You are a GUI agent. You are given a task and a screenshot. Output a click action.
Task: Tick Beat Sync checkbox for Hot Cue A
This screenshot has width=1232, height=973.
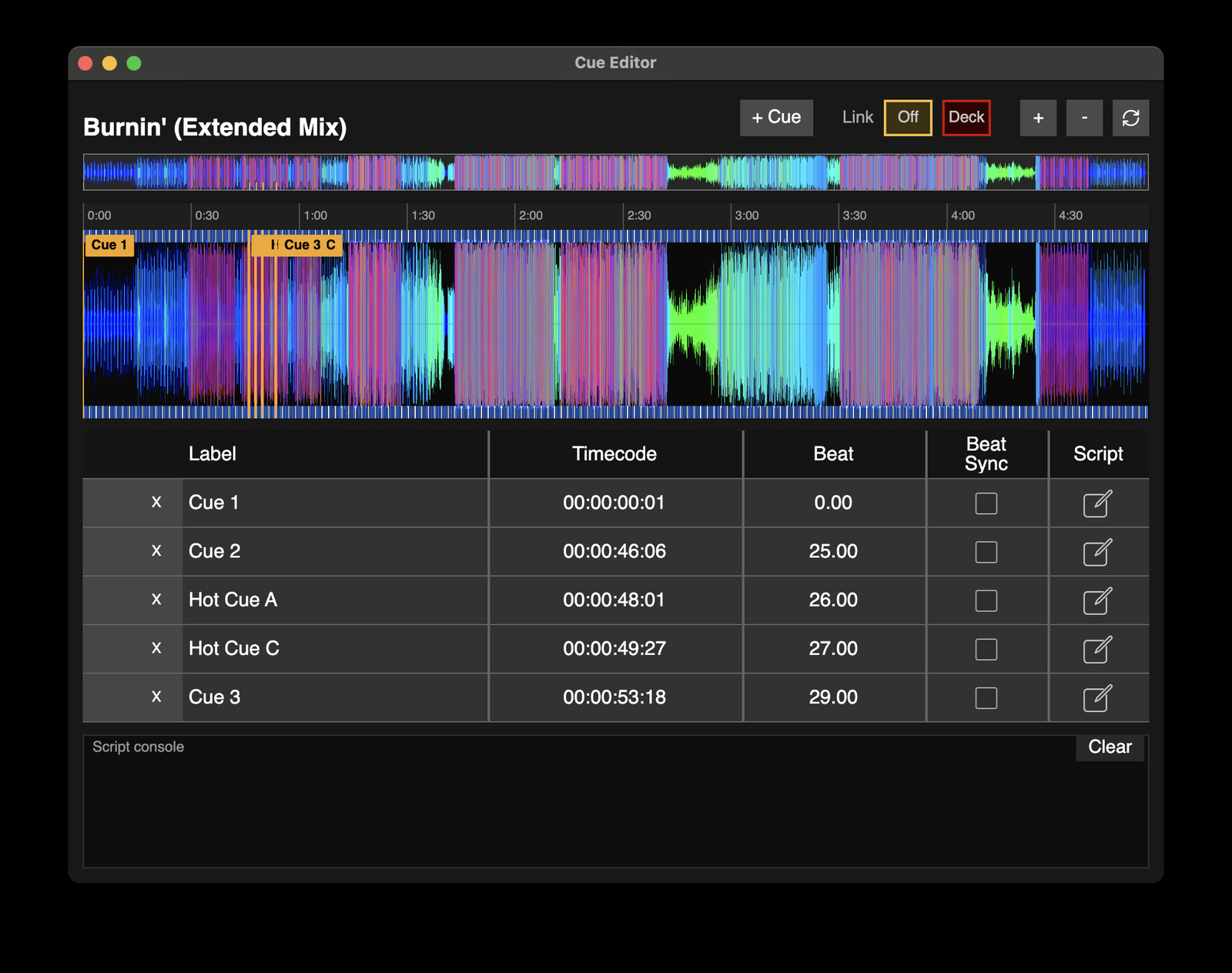986,600
